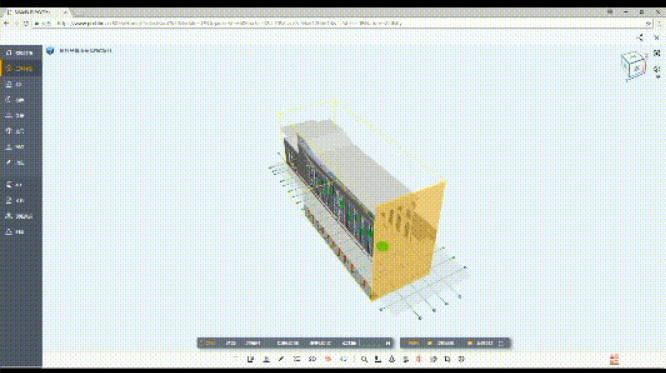Click the value field in the left sectioning panel
This screenshot has height=373, width=666.
372,343
